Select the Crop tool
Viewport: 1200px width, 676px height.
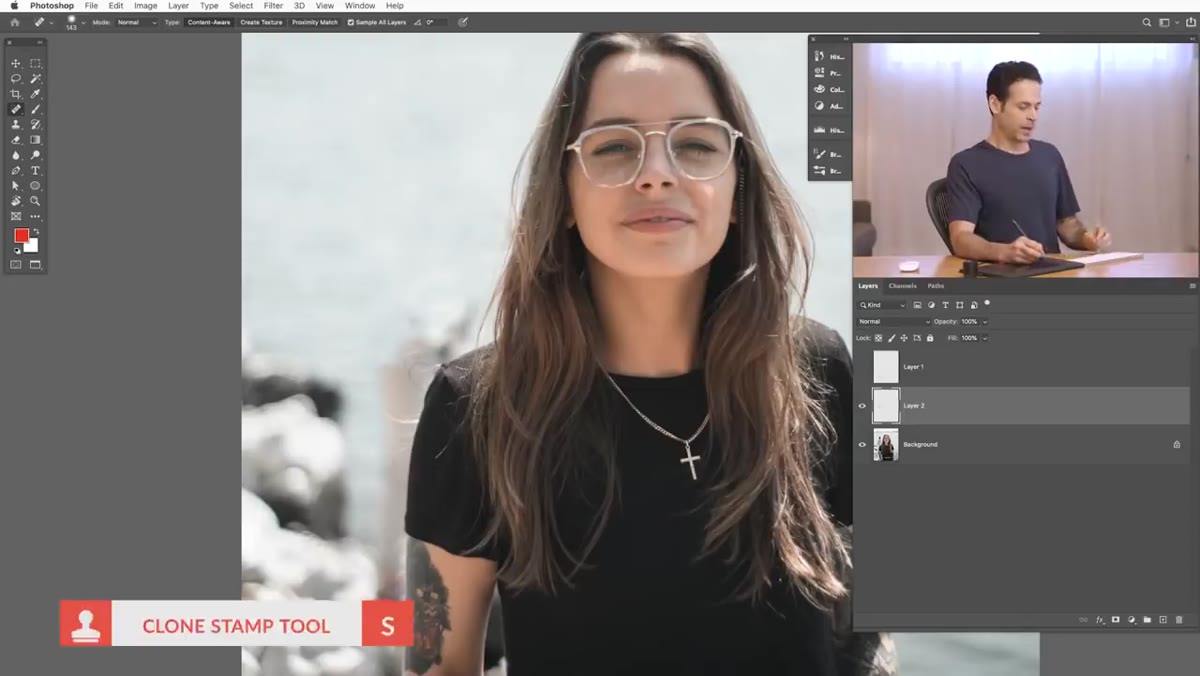16,94
